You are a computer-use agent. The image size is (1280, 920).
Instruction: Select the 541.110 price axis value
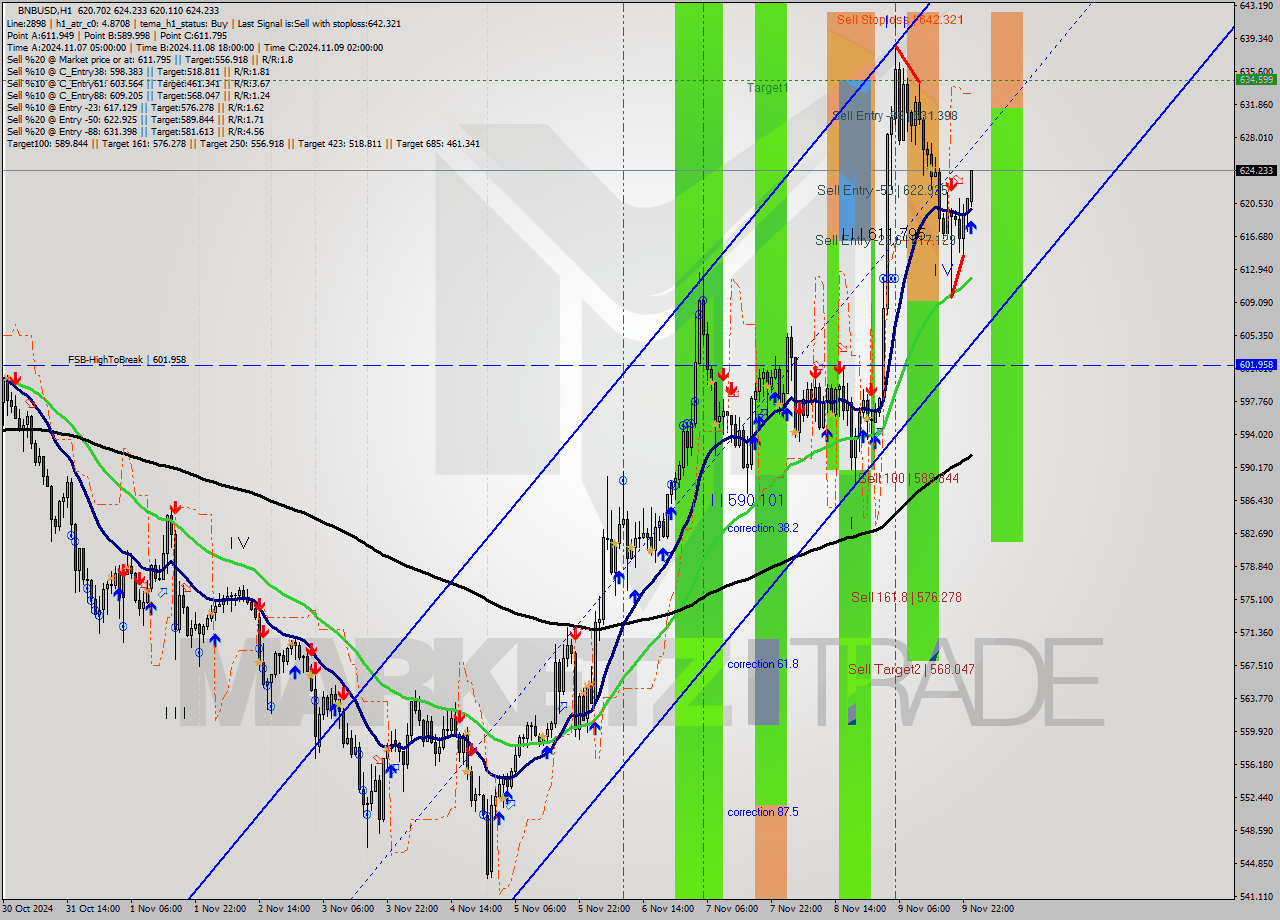click(1255, 896)
